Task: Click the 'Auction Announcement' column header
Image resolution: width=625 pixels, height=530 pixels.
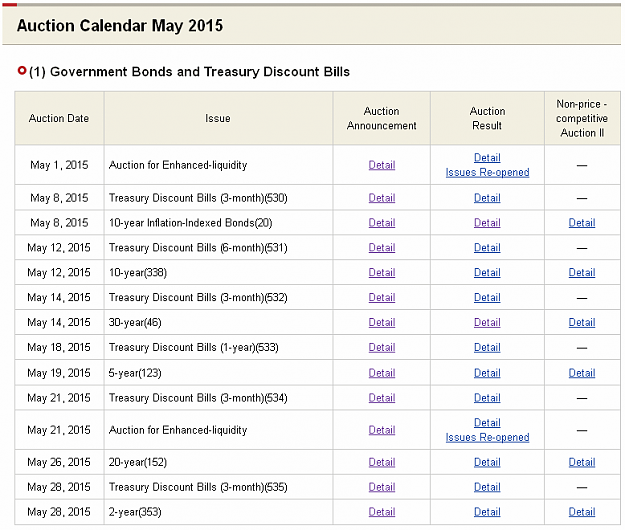Action: [381, 118]
